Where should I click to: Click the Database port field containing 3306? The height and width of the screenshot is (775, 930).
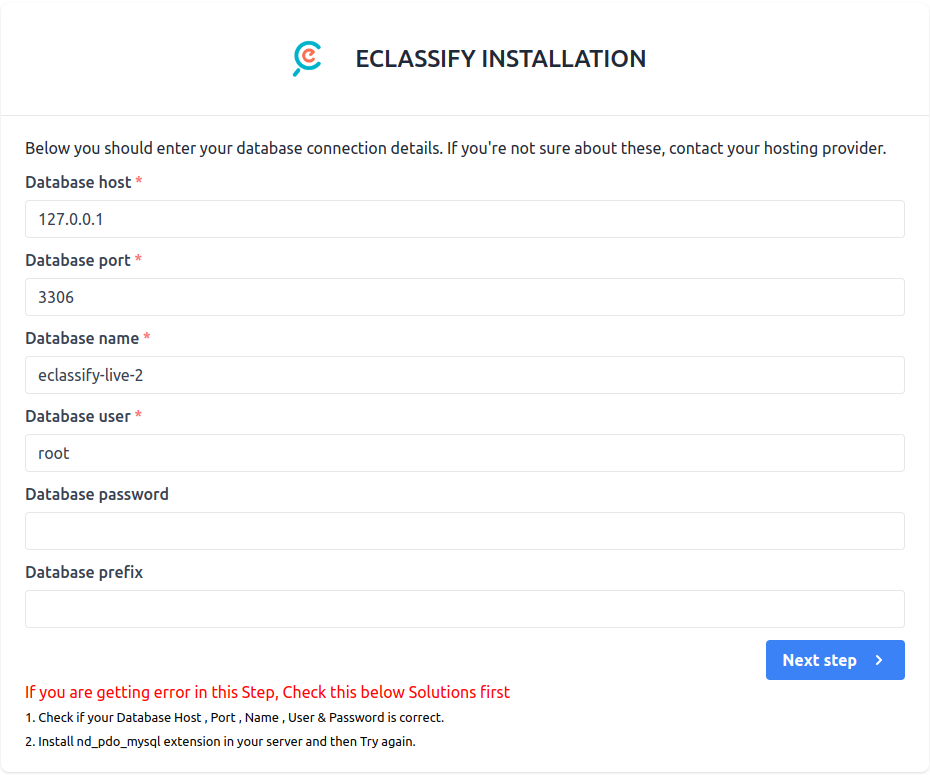(x=465, y=297)
